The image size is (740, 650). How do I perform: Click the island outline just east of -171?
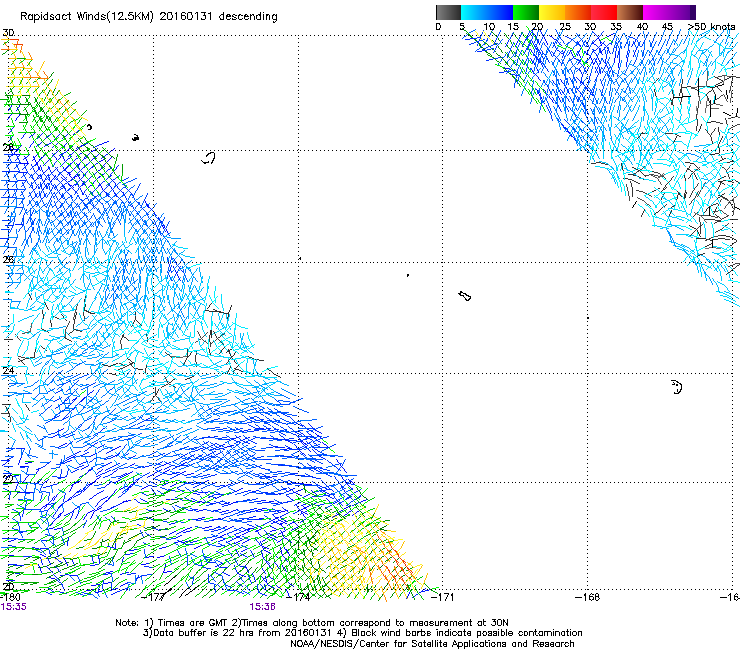click(x=465, y=296)
